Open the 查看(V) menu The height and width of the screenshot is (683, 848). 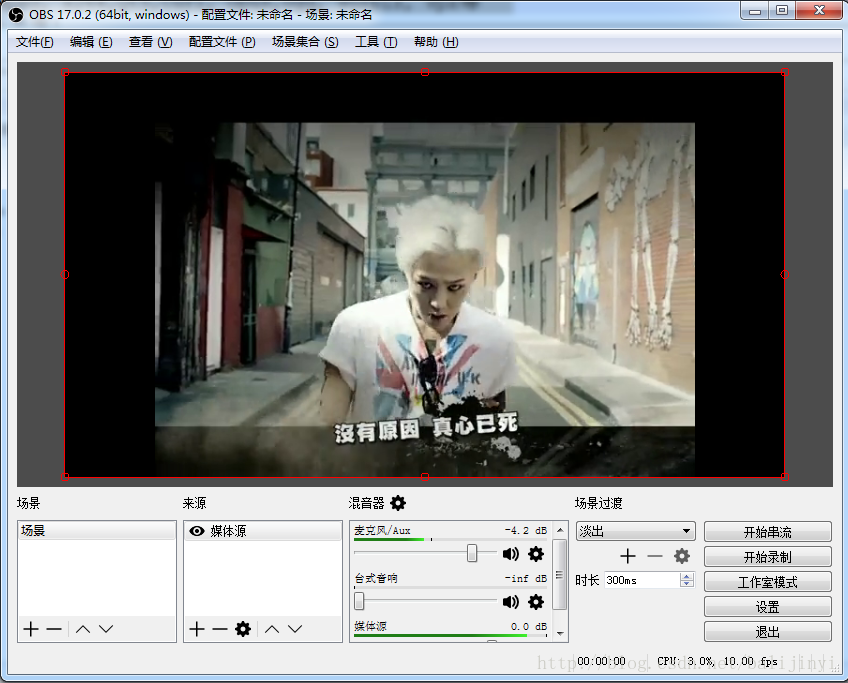point(150,42)
